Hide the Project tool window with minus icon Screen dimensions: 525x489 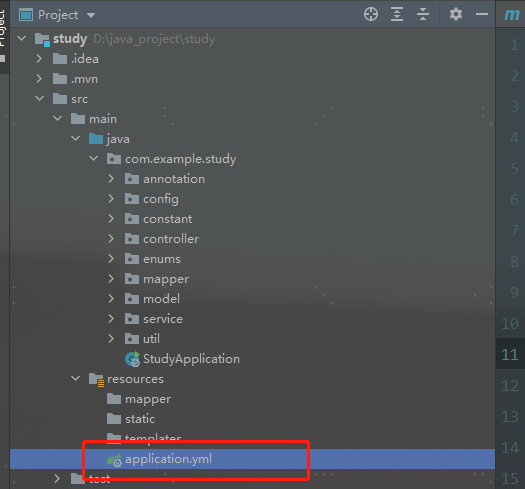coord(482,14)
